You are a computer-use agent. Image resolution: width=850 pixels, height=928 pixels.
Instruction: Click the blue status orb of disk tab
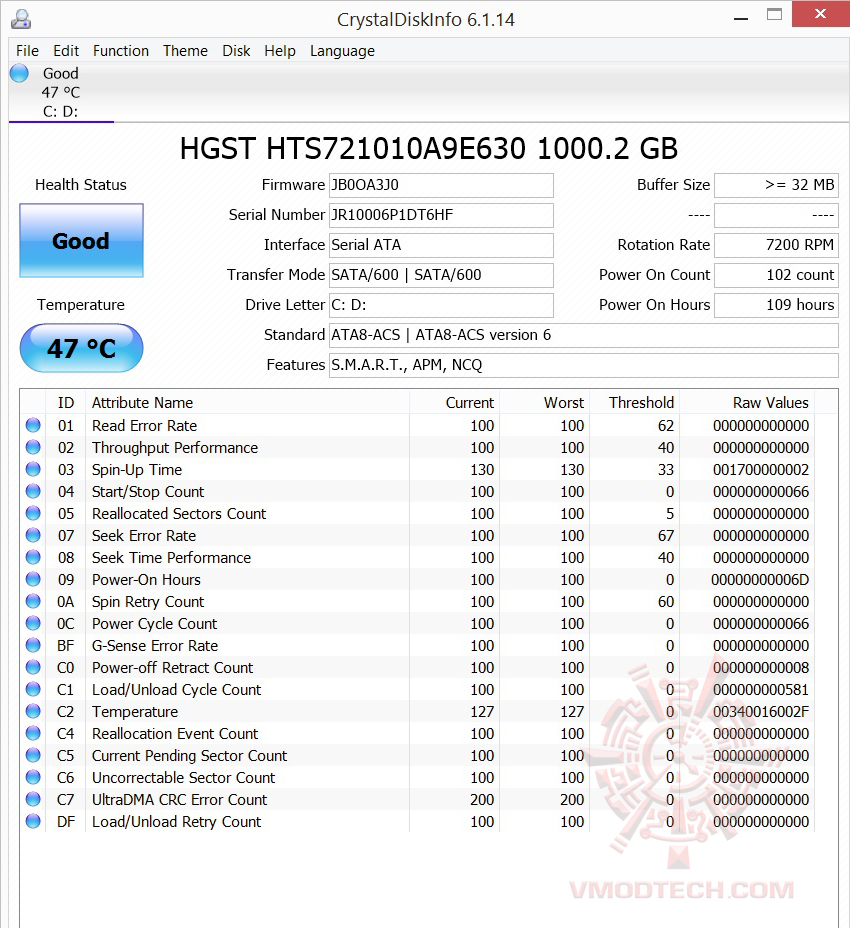(x=19, y=73)
